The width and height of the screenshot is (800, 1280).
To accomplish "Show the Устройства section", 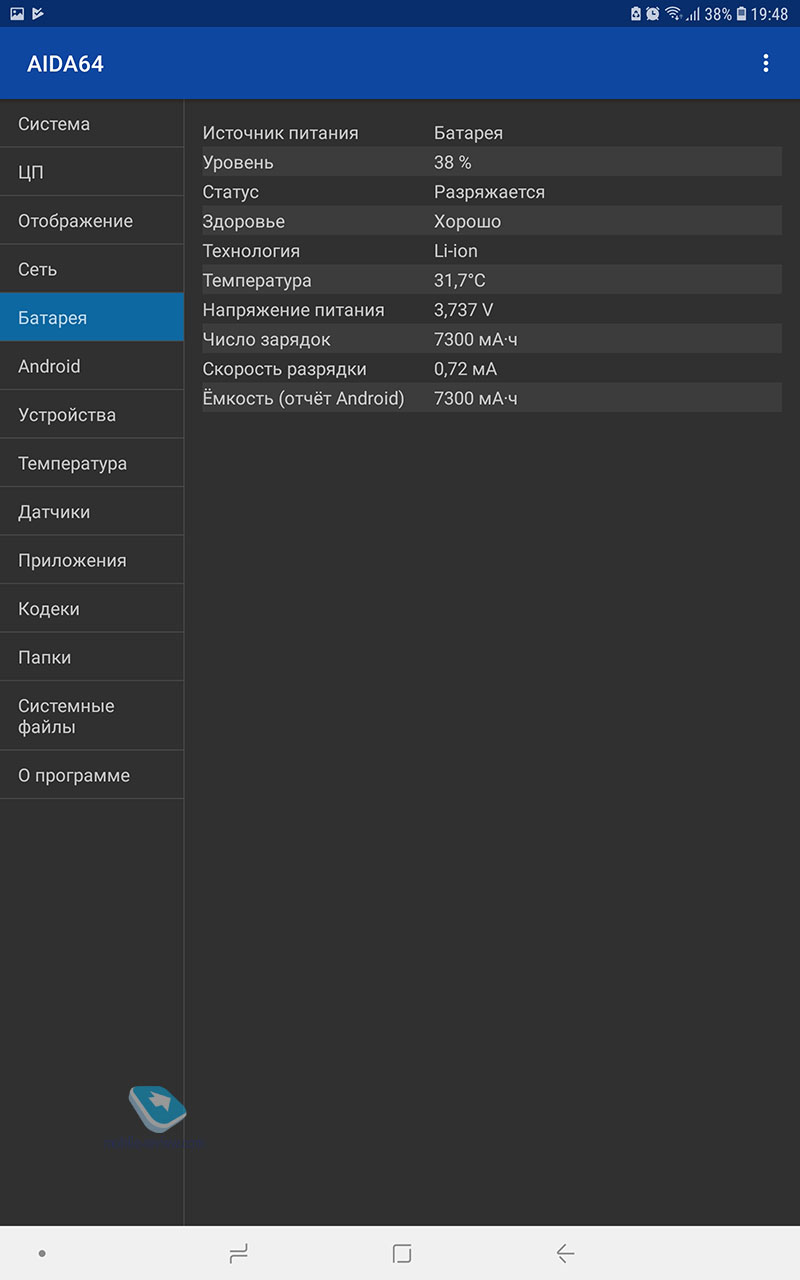I will pos(92,415).
